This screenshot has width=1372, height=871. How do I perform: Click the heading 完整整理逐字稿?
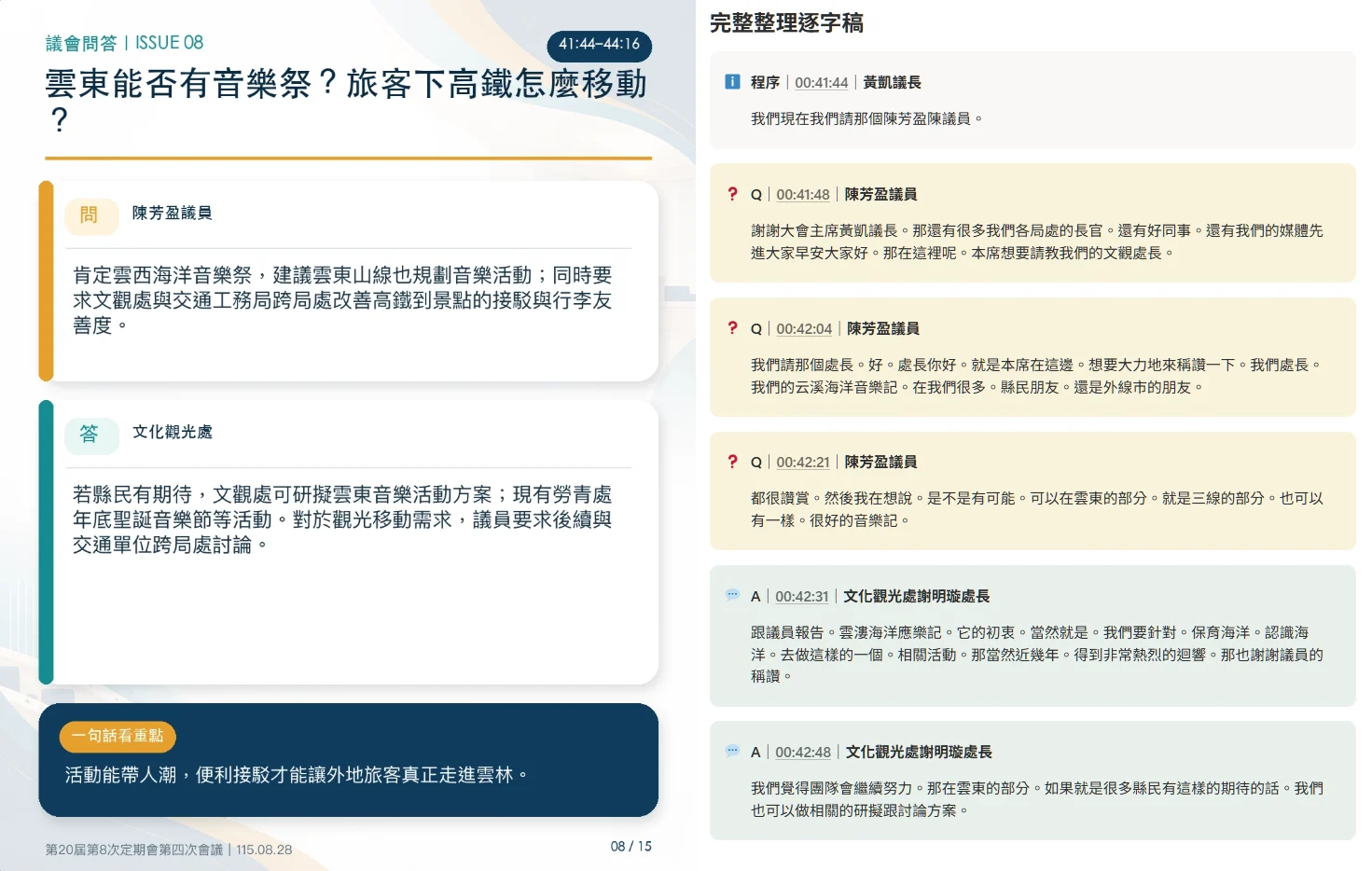tap(786, 22)
